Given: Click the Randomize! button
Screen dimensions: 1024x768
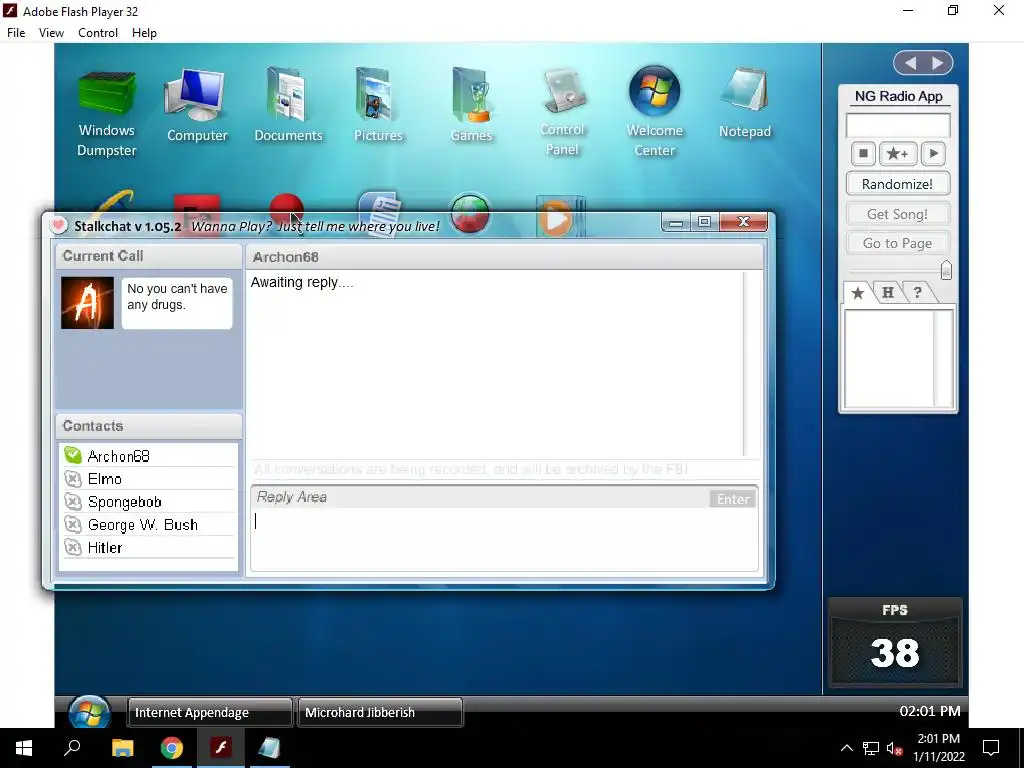Looking at the screenshot, I should tap(897, 184).
